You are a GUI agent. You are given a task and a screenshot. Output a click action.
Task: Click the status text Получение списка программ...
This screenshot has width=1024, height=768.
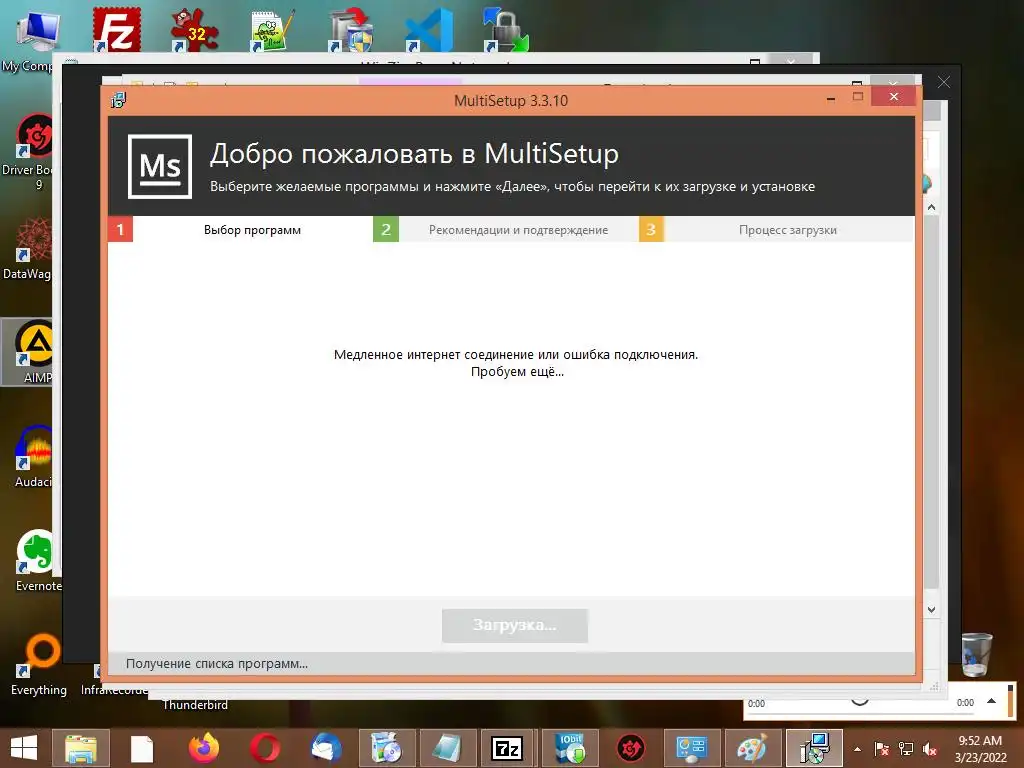(x=217, y=664)
